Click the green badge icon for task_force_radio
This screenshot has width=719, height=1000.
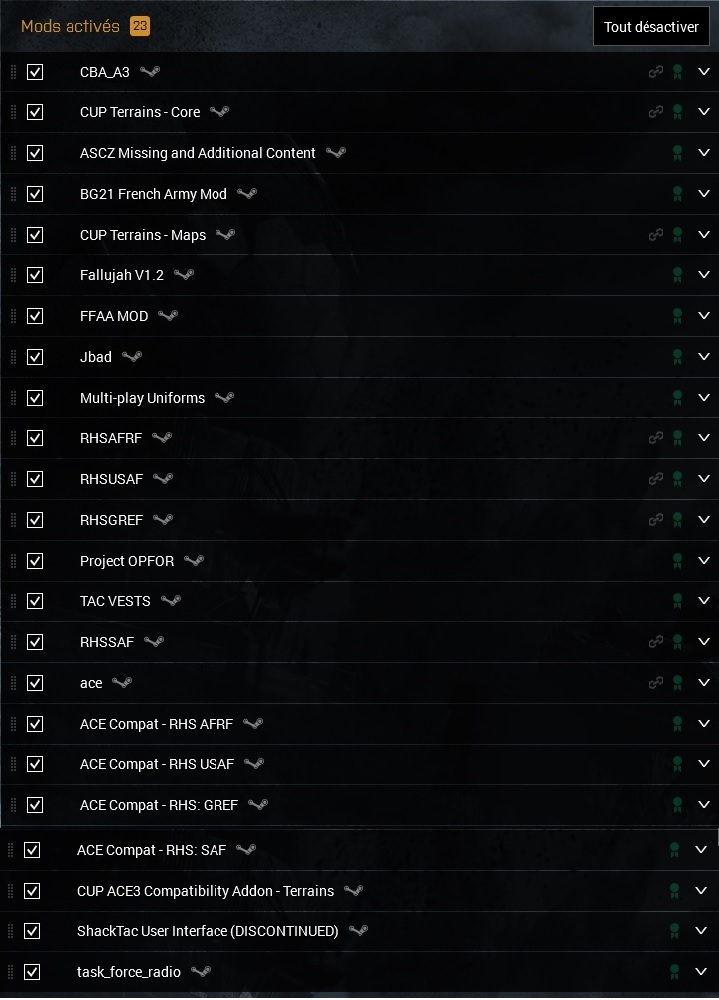pyautogui.click(x=674, y=972)
